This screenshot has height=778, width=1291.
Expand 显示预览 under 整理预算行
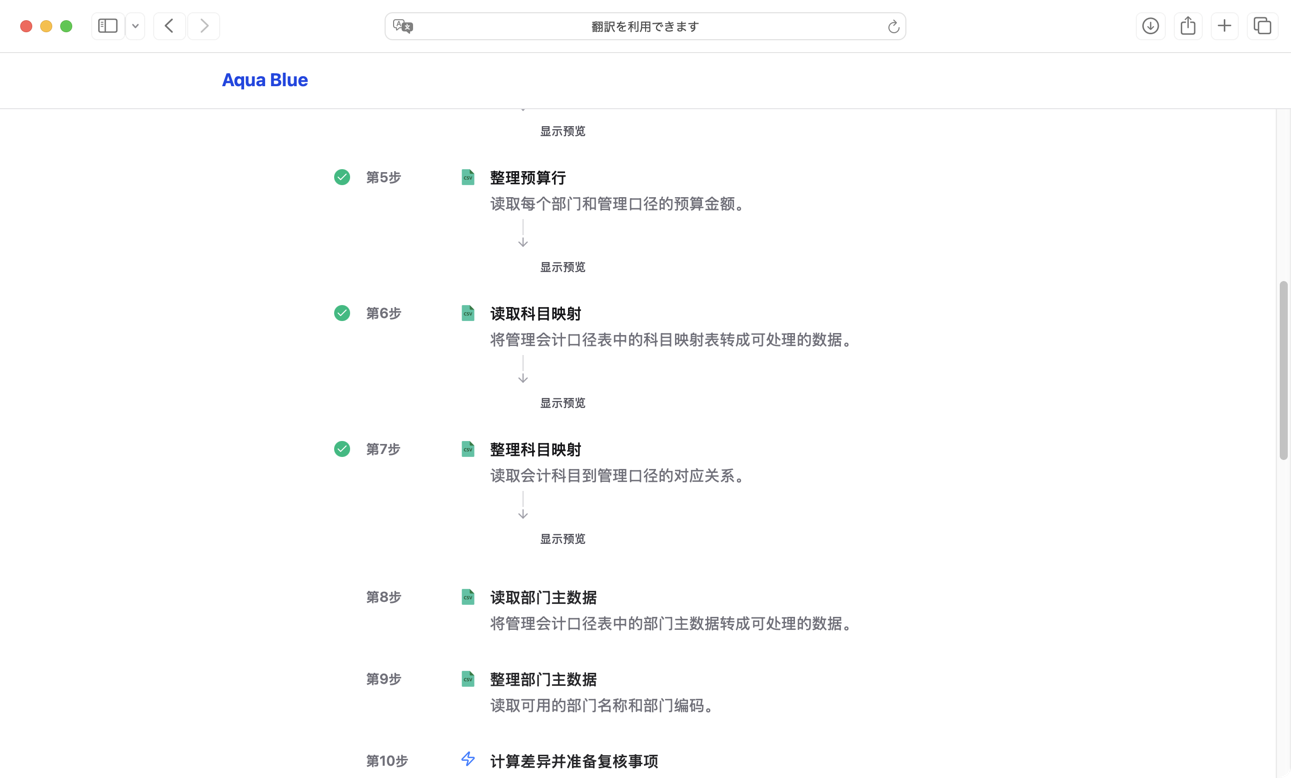point(562,267)
